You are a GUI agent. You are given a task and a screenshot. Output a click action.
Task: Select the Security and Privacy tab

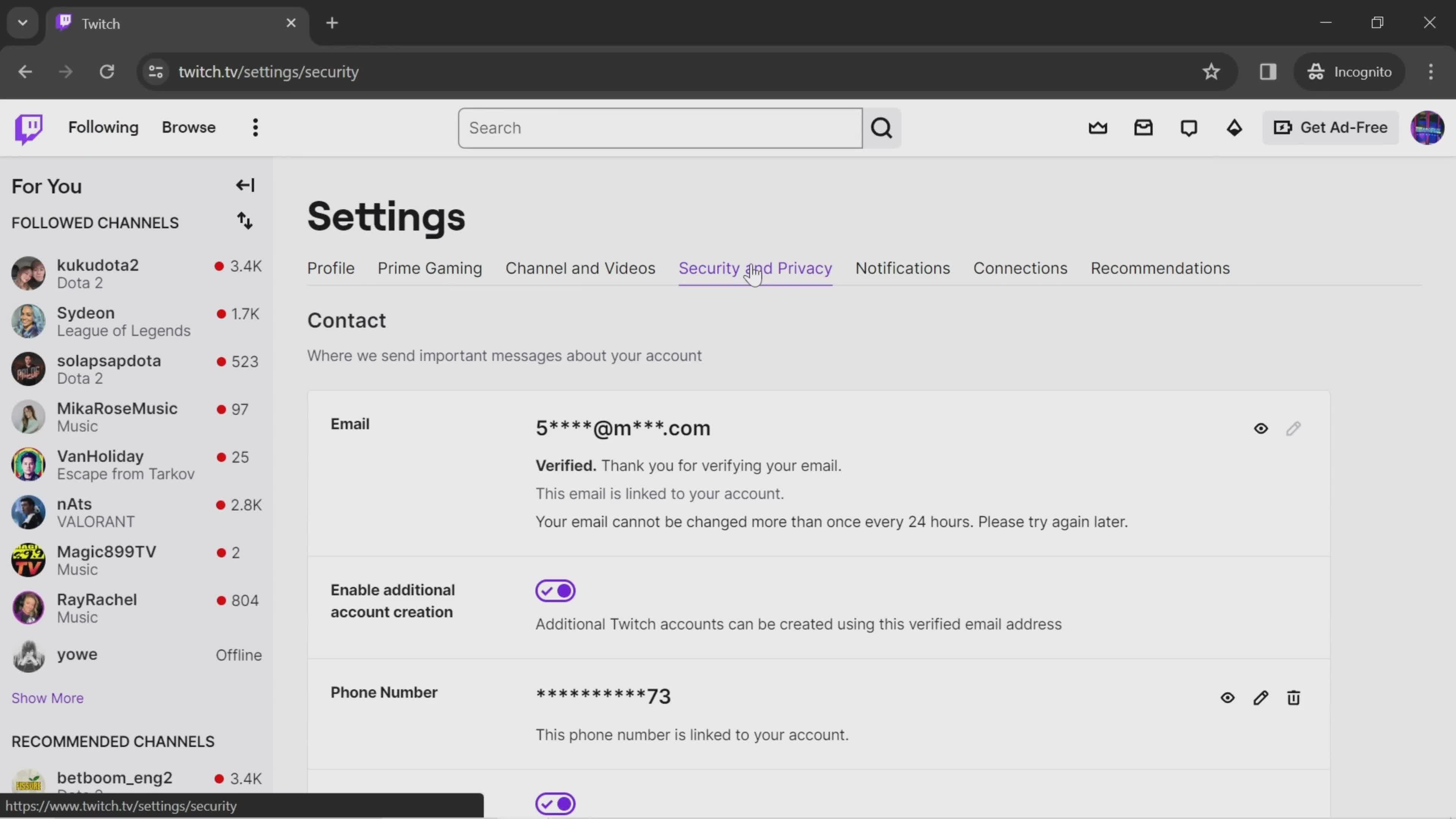tap(755, 268)
